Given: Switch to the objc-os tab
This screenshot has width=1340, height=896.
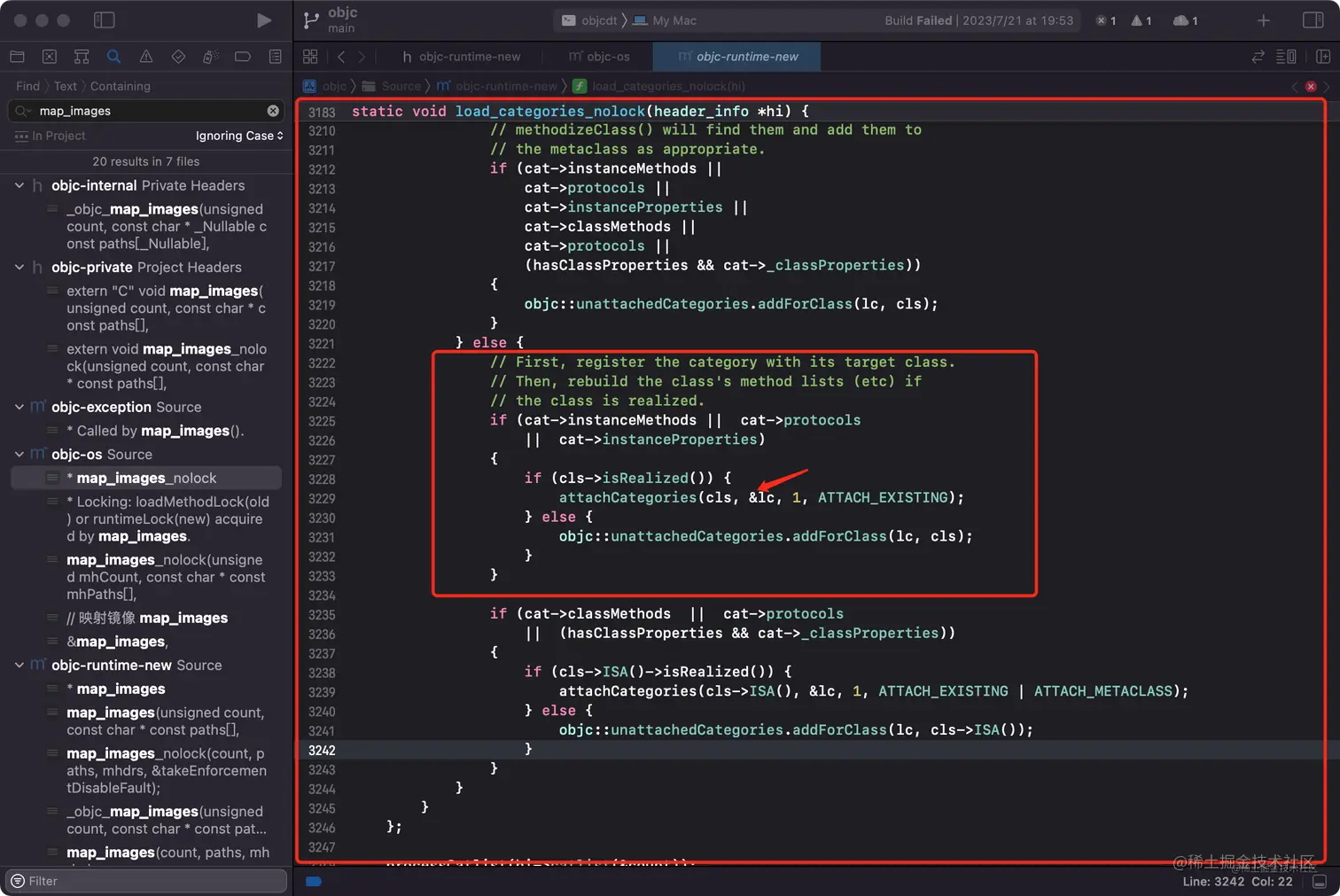Looking at the screenshot, I should tap(599, 57).
